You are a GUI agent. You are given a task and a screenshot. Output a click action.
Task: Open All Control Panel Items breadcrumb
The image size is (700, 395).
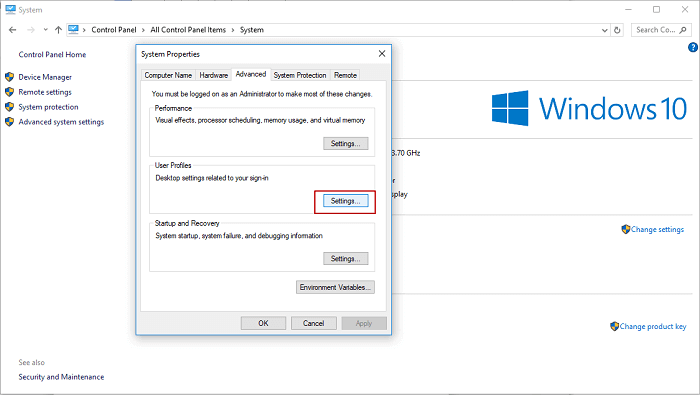point(188,30)
